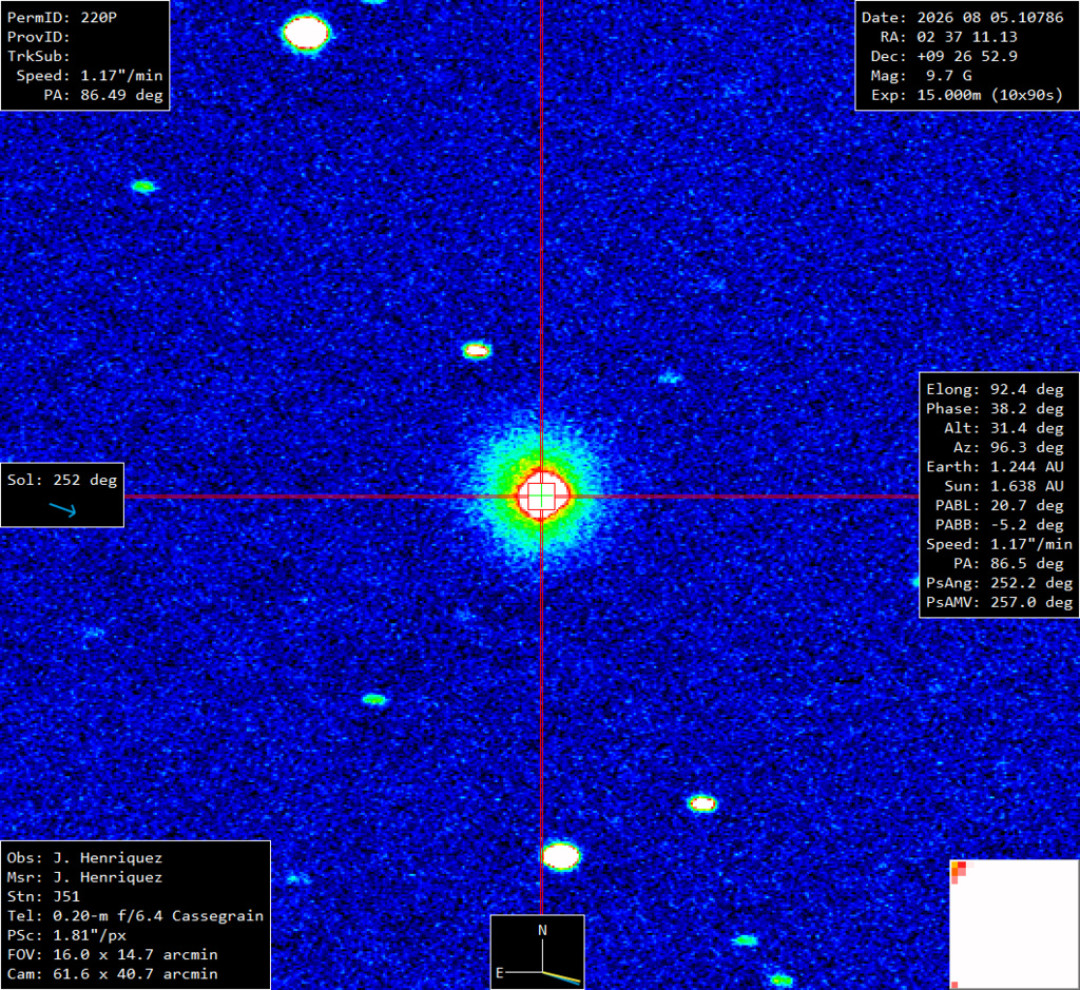Click the 'PsAMV: 257.0 deg' value
Image resolution: width=1080 pixels, height=990 pixels.
coord(999,602)
